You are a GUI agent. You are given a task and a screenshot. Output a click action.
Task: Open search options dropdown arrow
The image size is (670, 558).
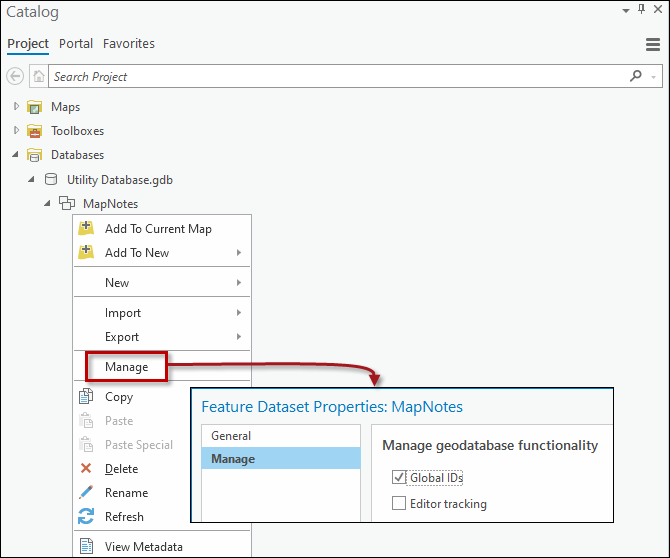click(x=653, y=77)
